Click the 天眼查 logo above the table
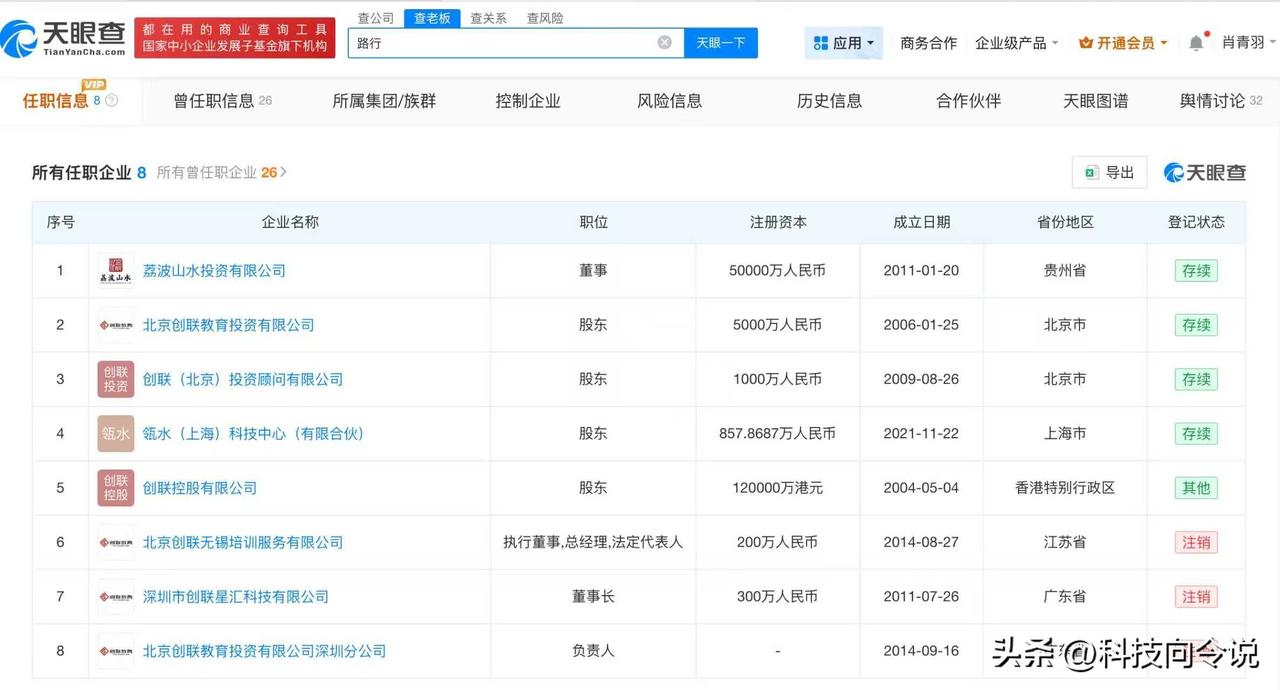This screenshot has width=1280, height=690. pos(1205,172)
